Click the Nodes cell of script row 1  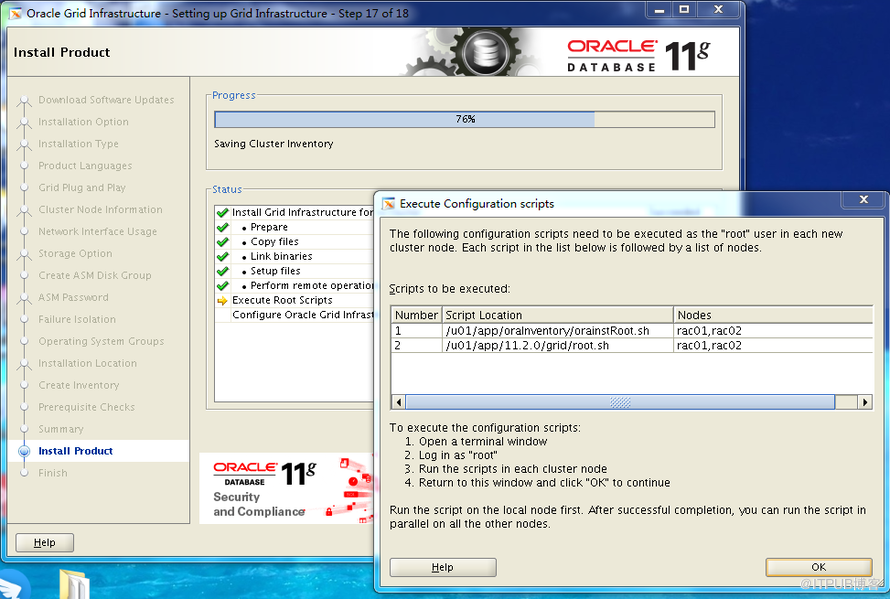(x=773, y=330)
